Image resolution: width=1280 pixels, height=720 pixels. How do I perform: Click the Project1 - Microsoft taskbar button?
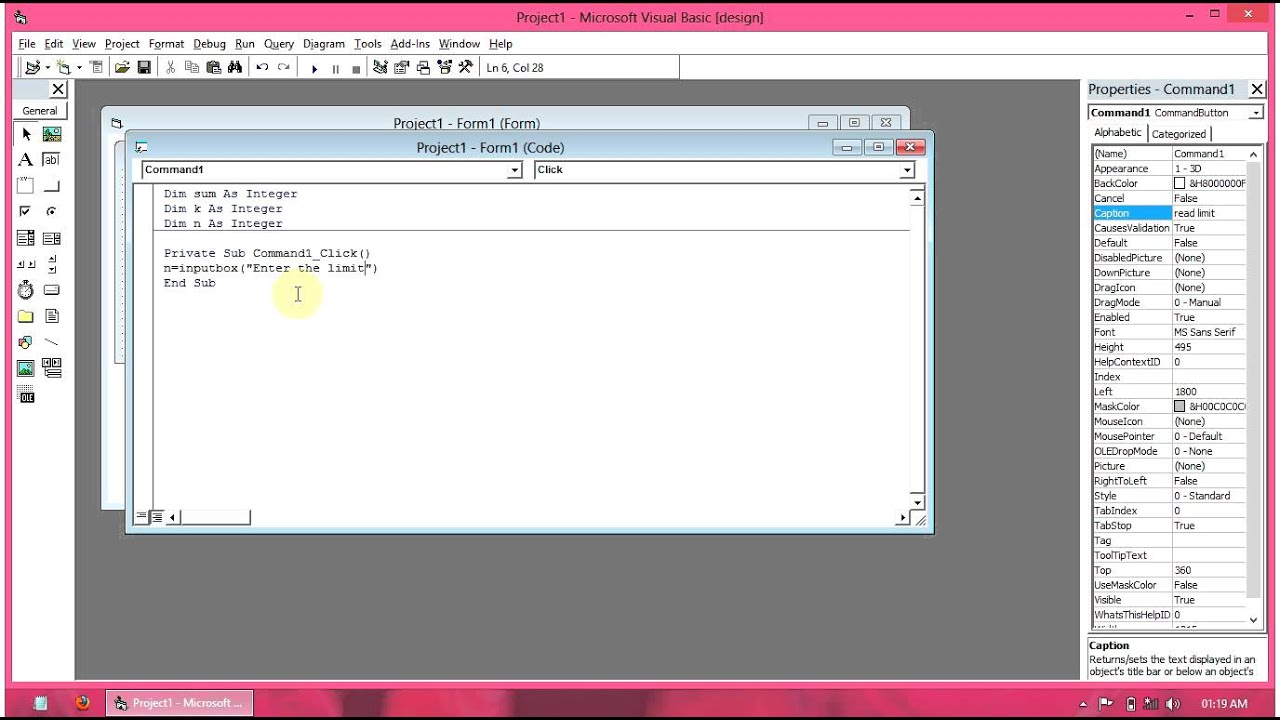pyautogui.click(x=180, y=703)
